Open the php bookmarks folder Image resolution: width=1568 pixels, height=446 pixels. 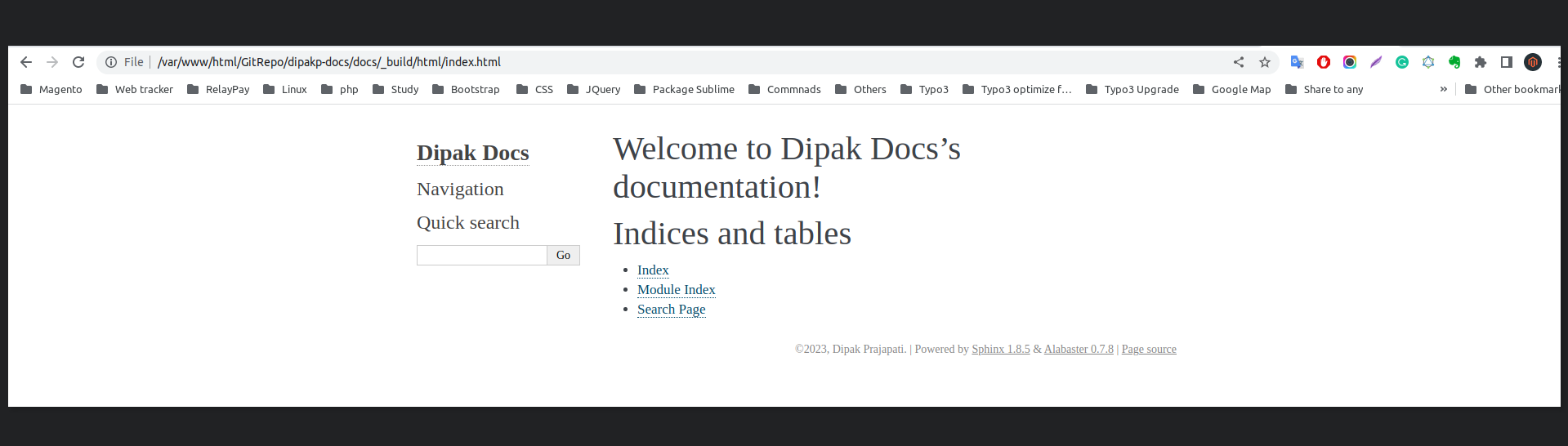[x=340, y=90]
